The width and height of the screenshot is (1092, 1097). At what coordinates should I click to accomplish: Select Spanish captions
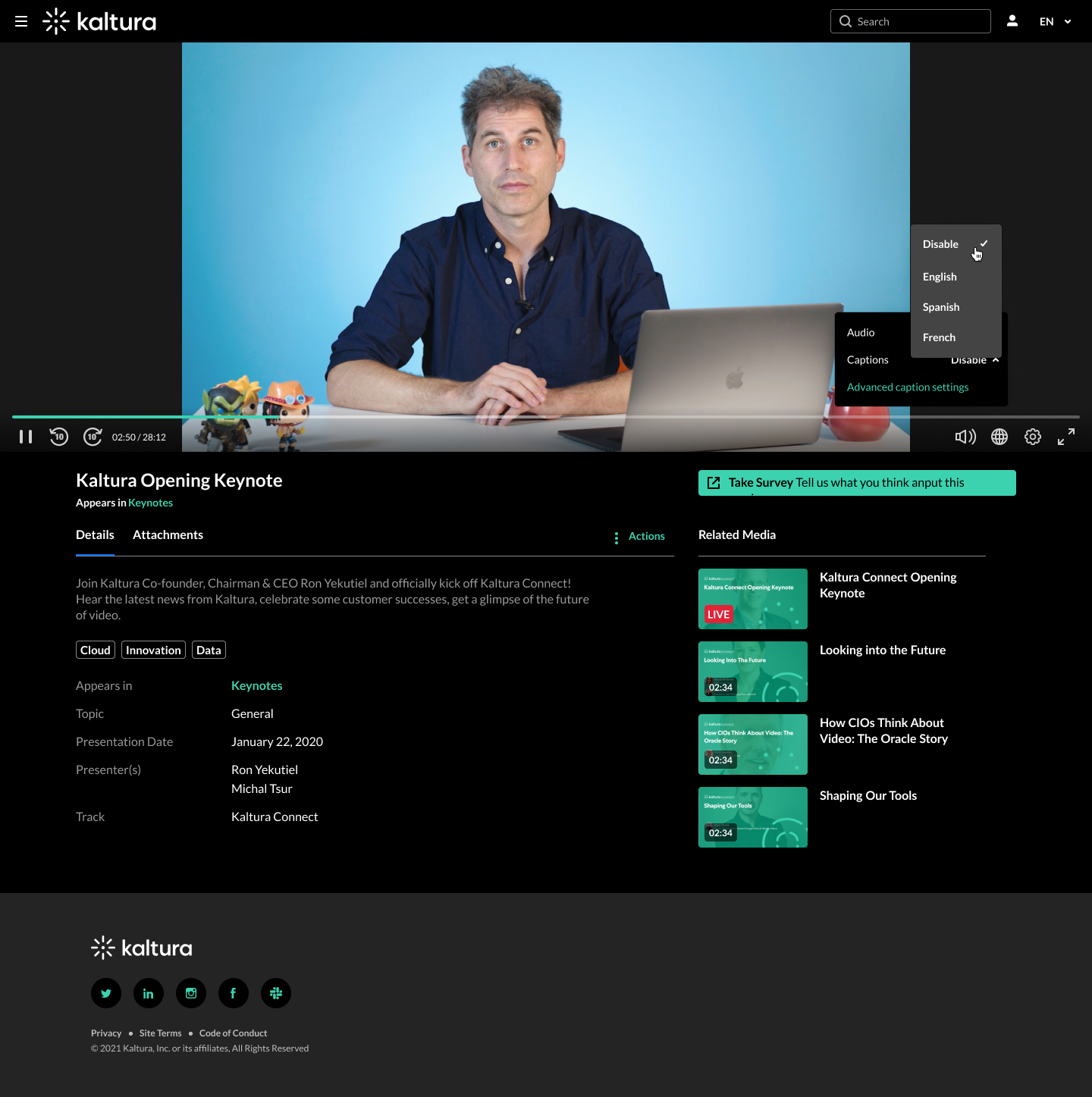click(x=955, y=307)
